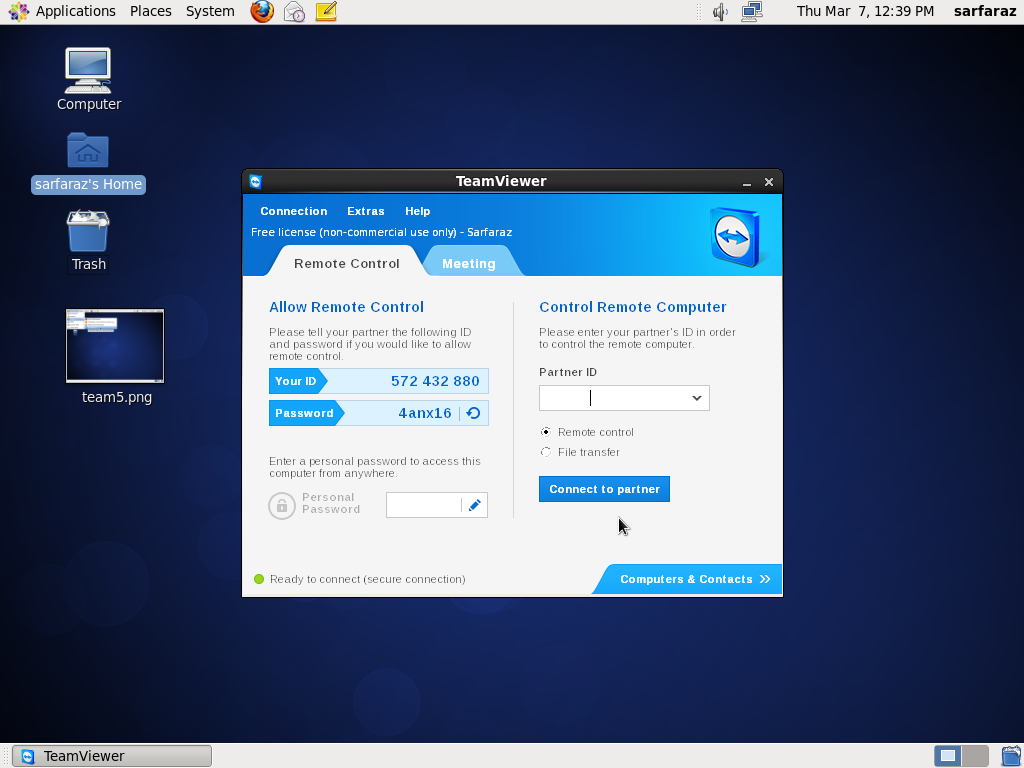Click the password value 4anx16
This screenshot has height=768, width=1024.
(x=425, y=413)
